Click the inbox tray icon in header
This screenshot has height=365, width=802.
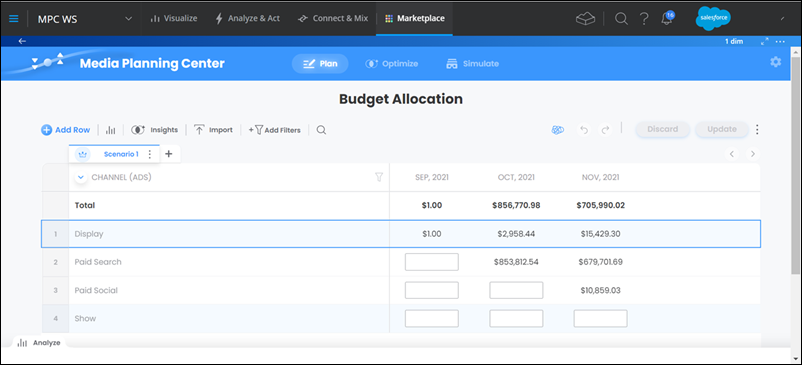(x=585, y=19)
